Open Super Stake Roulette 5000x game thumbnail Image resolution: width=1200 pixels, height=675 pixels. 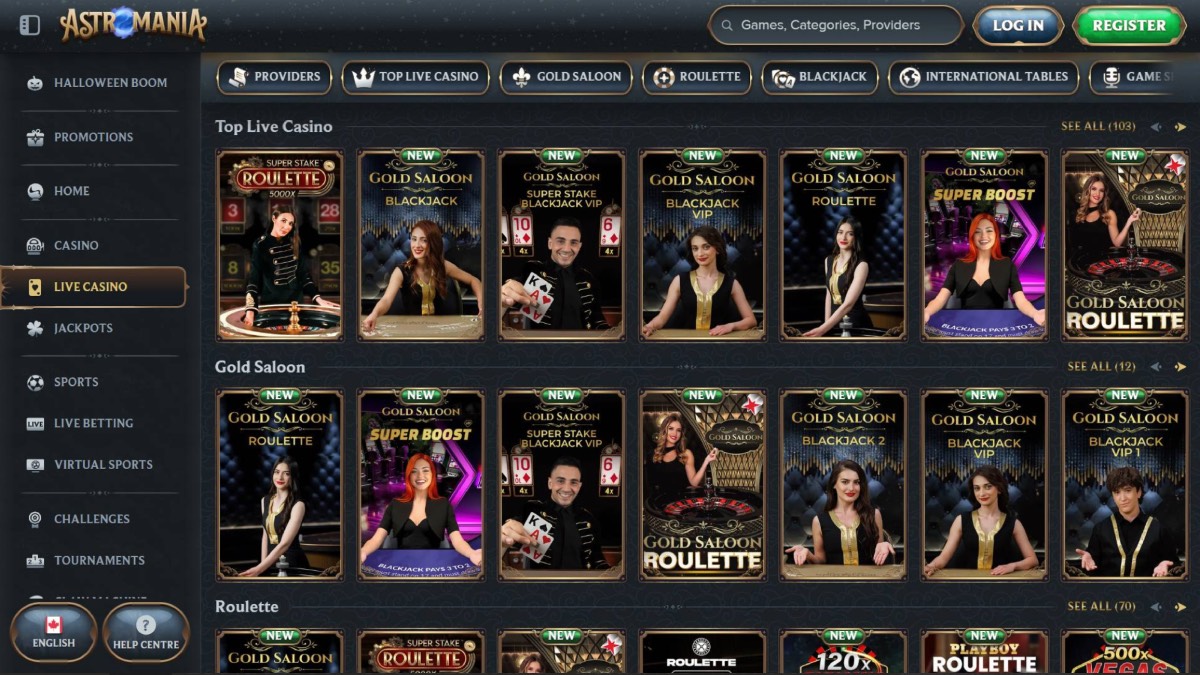tap(280, 246)
